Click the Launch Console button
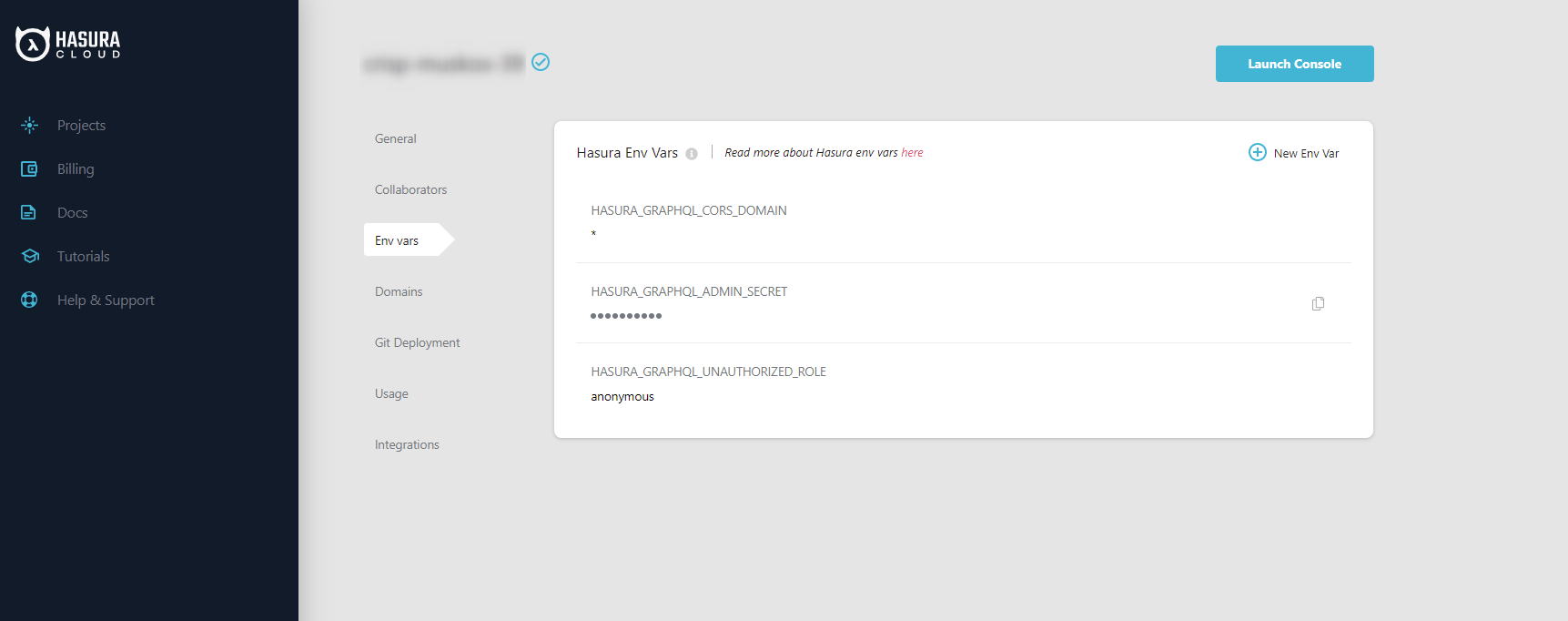1568x621 pixels. [1294, 64]
